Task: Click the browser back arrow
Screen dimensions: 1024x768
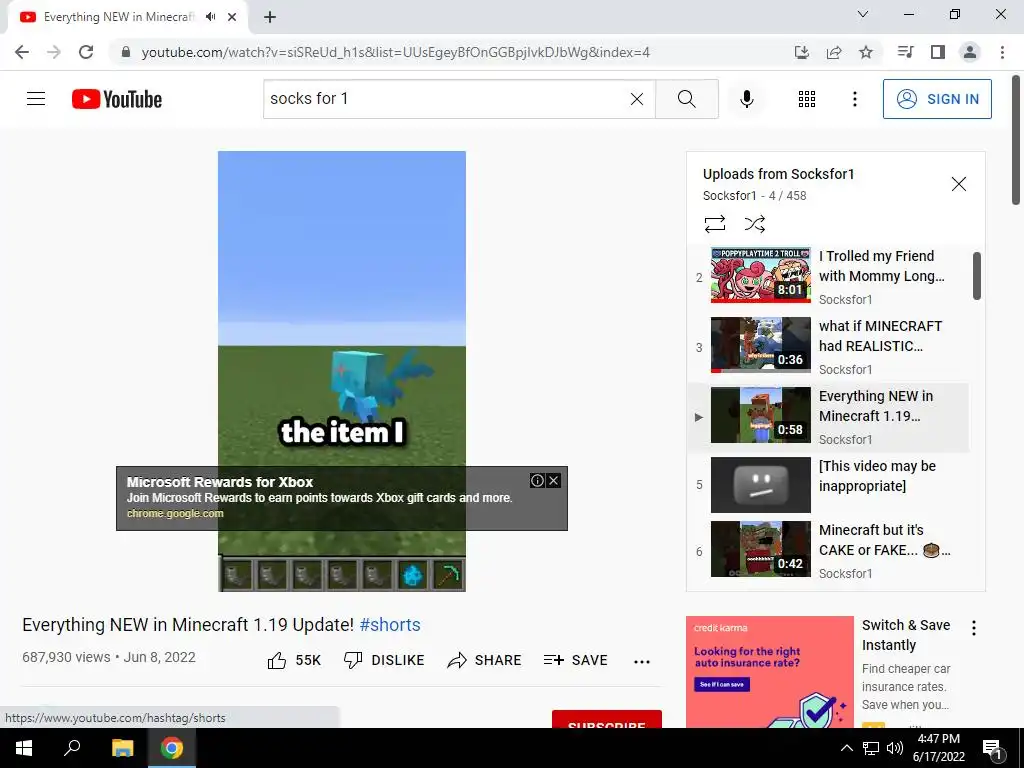Action: tap(22, 52)
